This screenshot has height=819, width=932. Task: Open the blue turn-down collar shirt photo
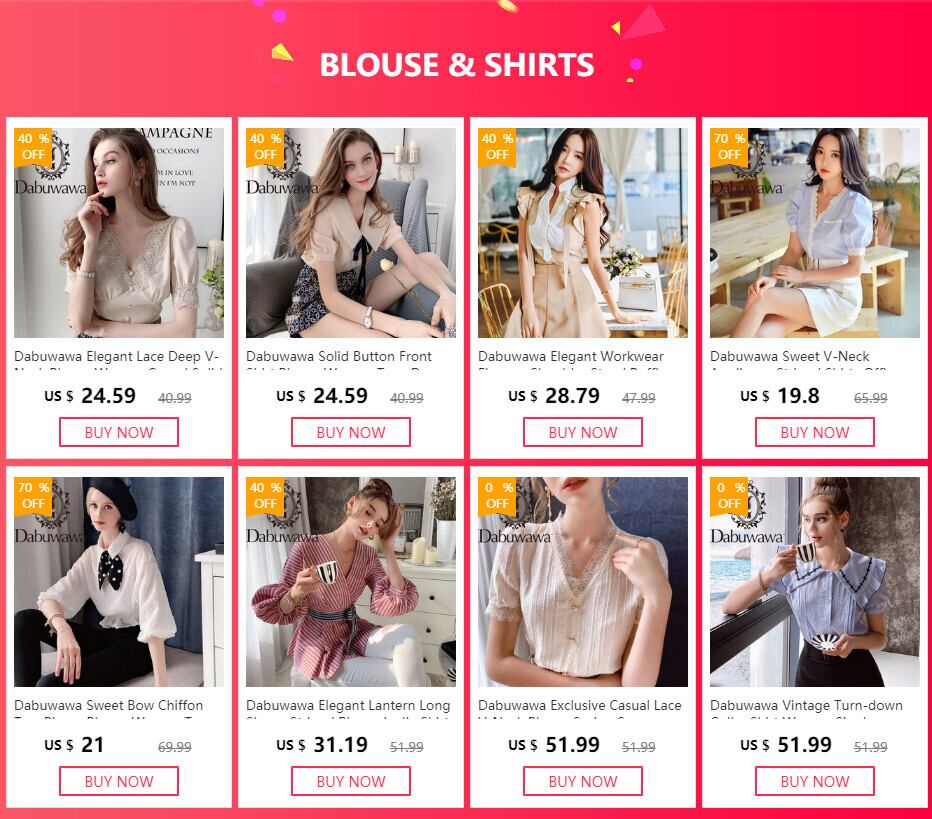[815, 582]
